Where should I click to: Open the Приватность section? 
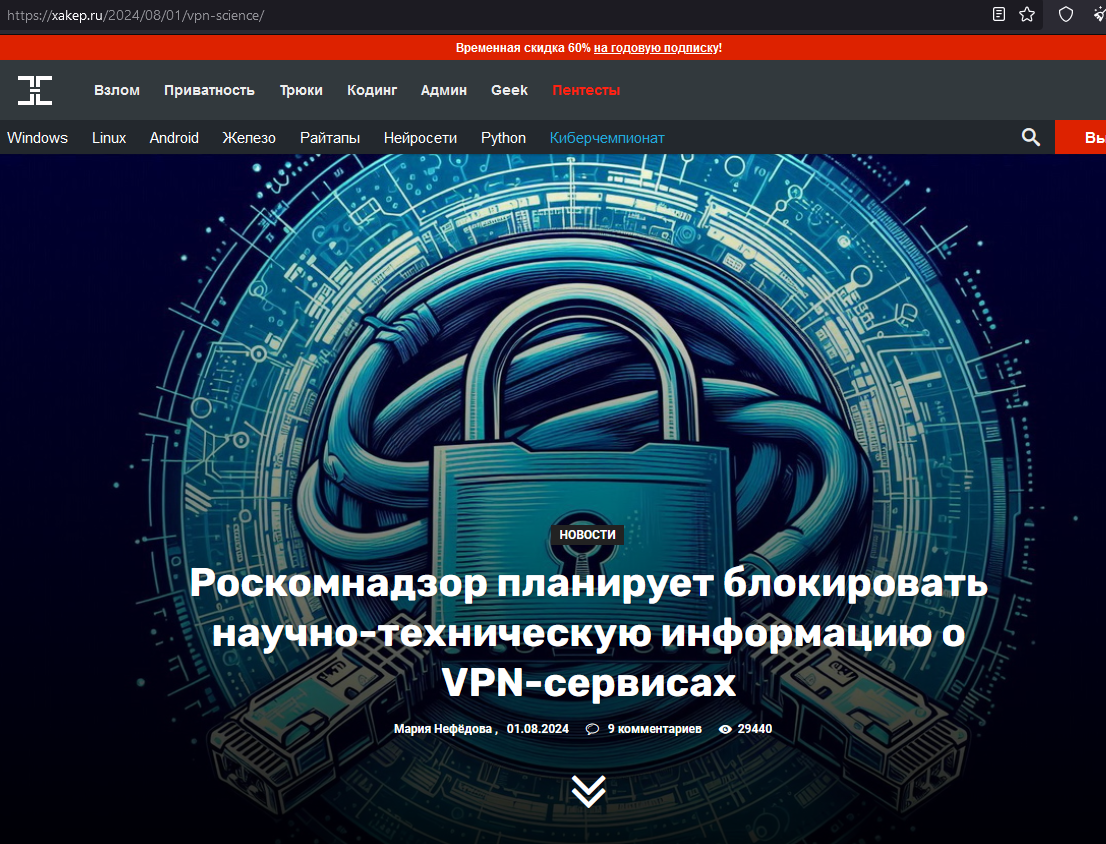pyautogui.click(x=209, y=90)
